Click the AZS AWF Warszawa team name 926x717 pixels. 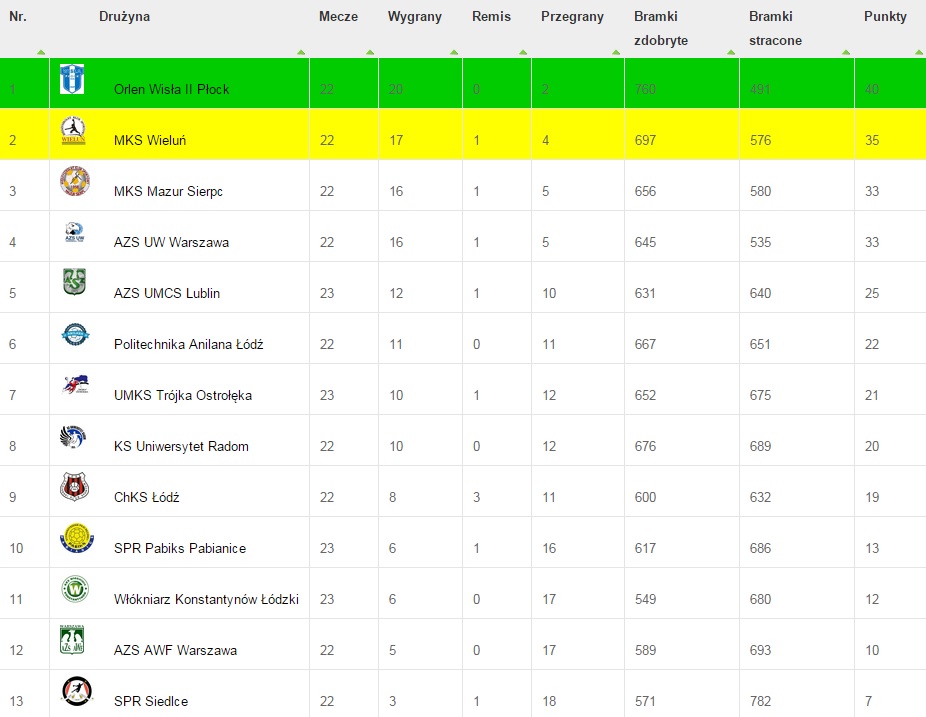[x=175, y=650]
